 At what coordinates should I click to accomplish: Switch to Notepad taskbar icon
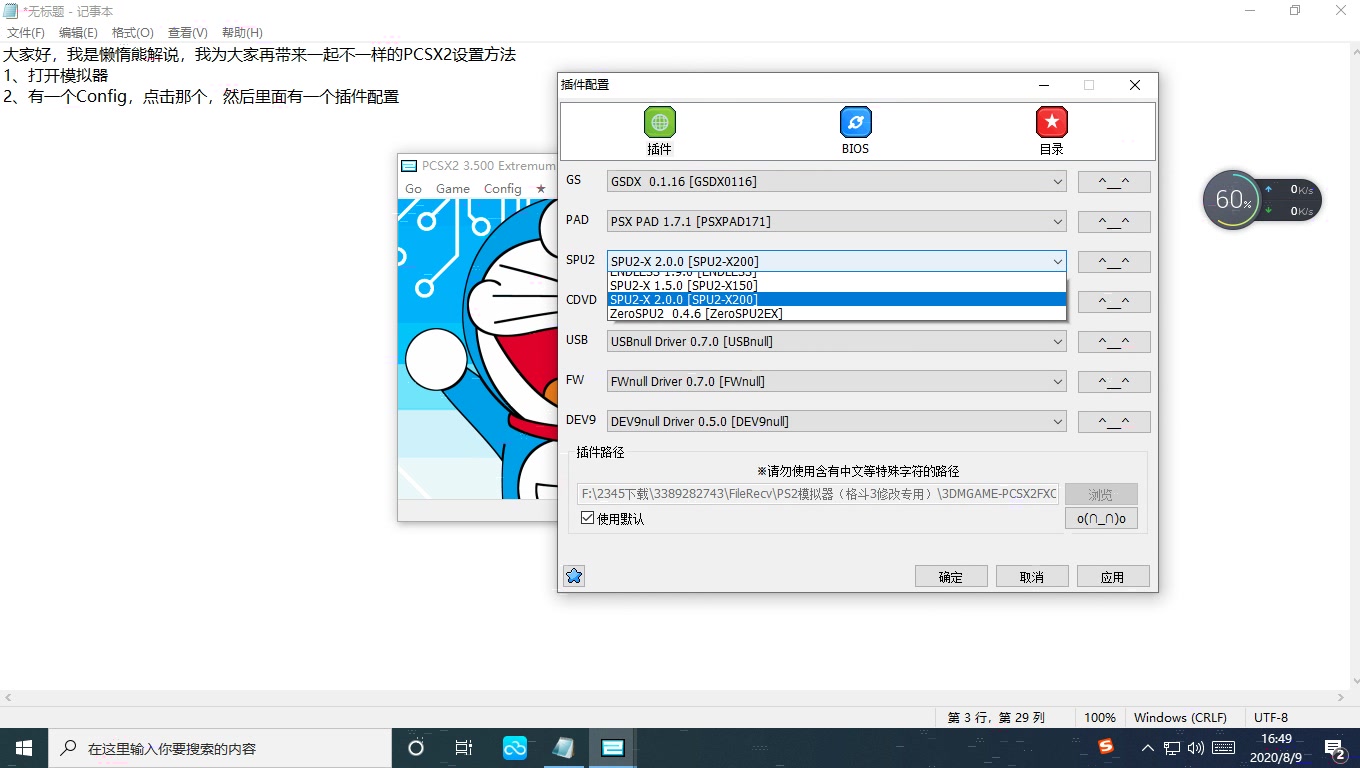tap(563, 748)
